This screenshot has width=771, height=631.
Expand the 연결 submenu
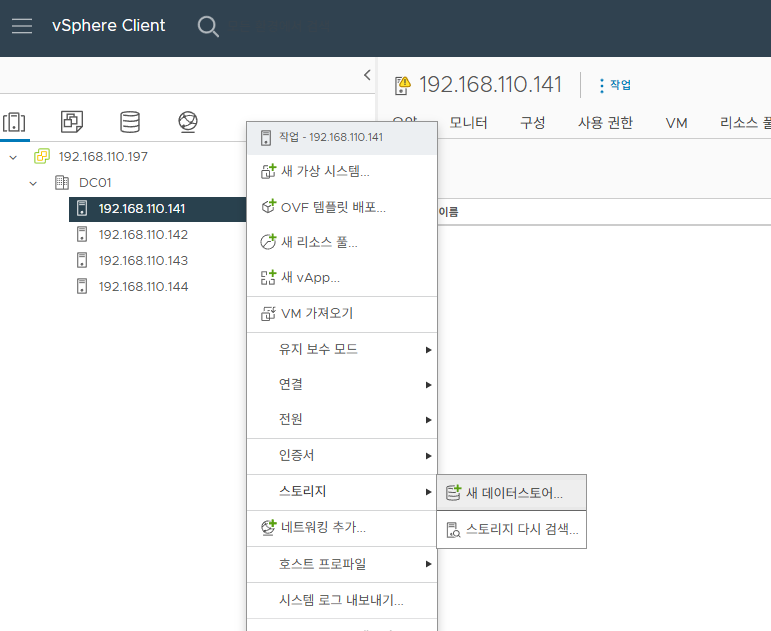pos(428,385)
